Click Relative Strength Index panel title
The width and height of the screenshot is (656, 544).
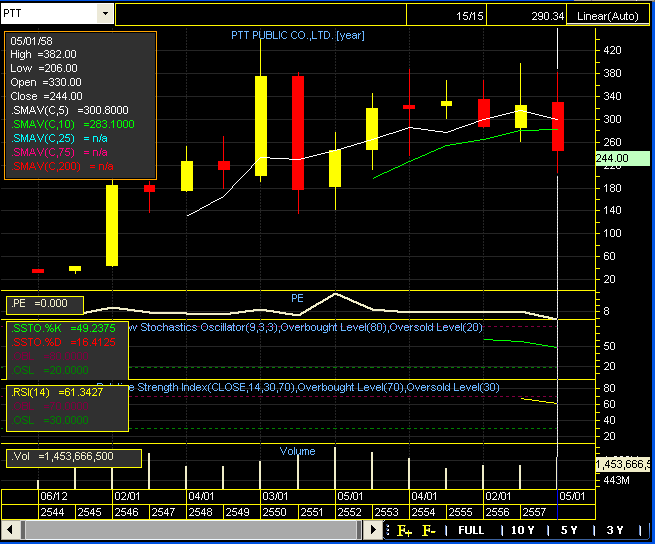tap(298, 387)
